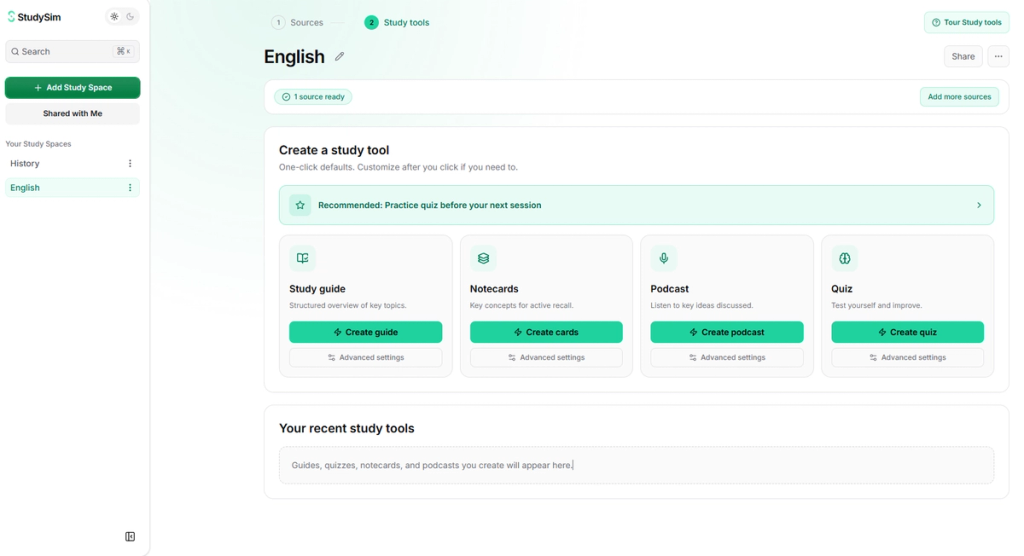Go to the Sources step
This screenshot has width=1024, height=556.
click(x=297, y=22)
